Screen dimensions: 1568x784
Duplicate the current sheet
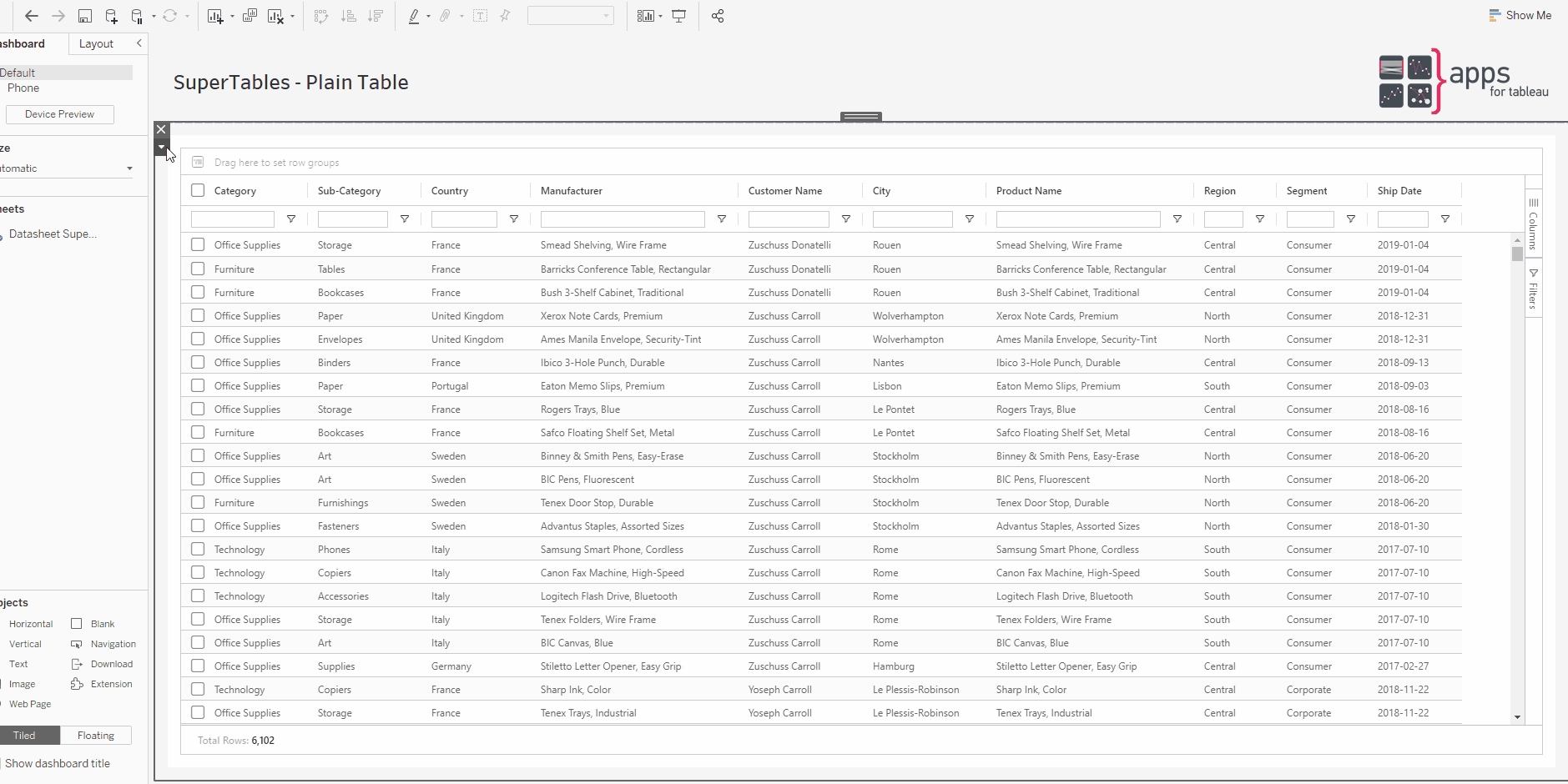(x=250, y=16)
